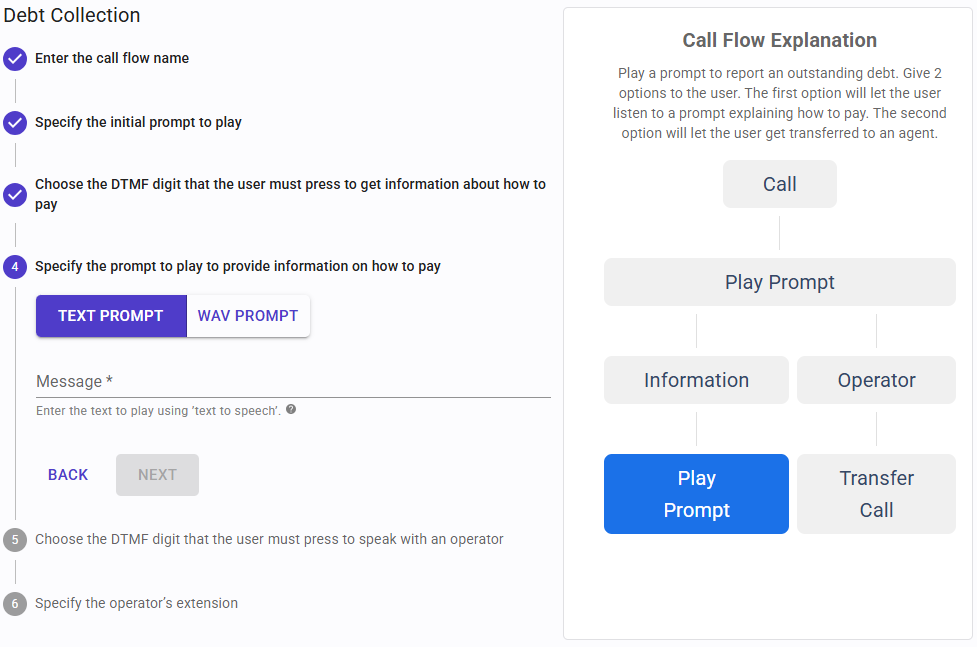Select the numbered circle for step 4
This screenshot has height=647, width=977.
pyautogui.click(x=14, y=267)
